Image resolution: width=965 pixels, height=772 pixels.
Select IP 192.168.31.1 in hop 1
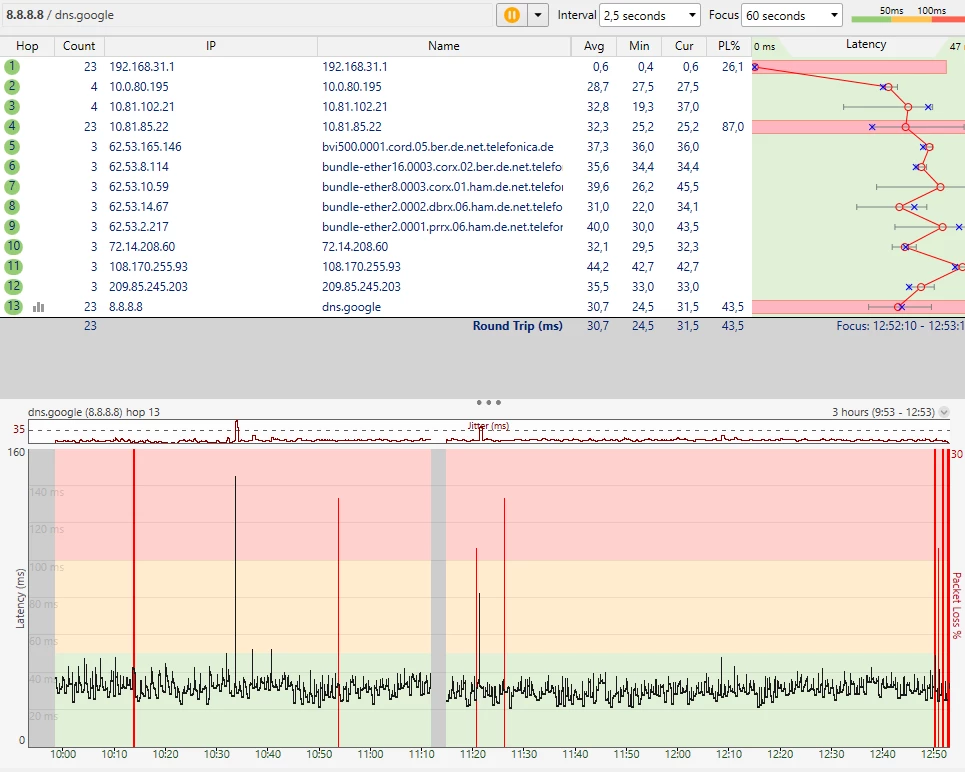[x=142, y=66]
